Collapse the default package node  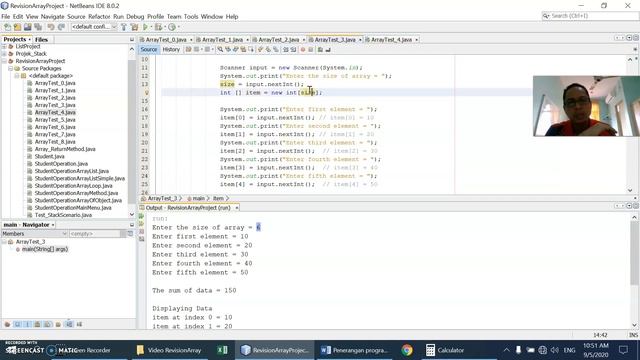coord(17,76)
